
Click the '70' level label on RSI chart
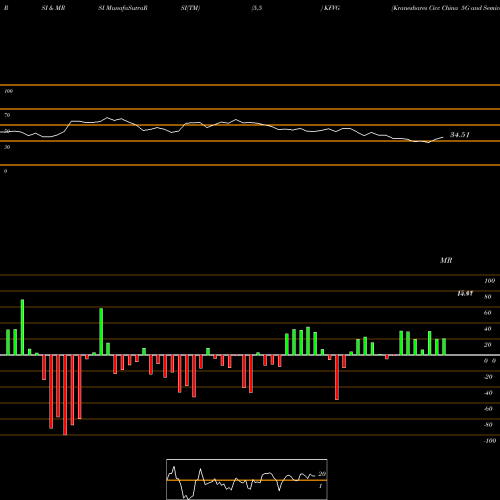7,115
